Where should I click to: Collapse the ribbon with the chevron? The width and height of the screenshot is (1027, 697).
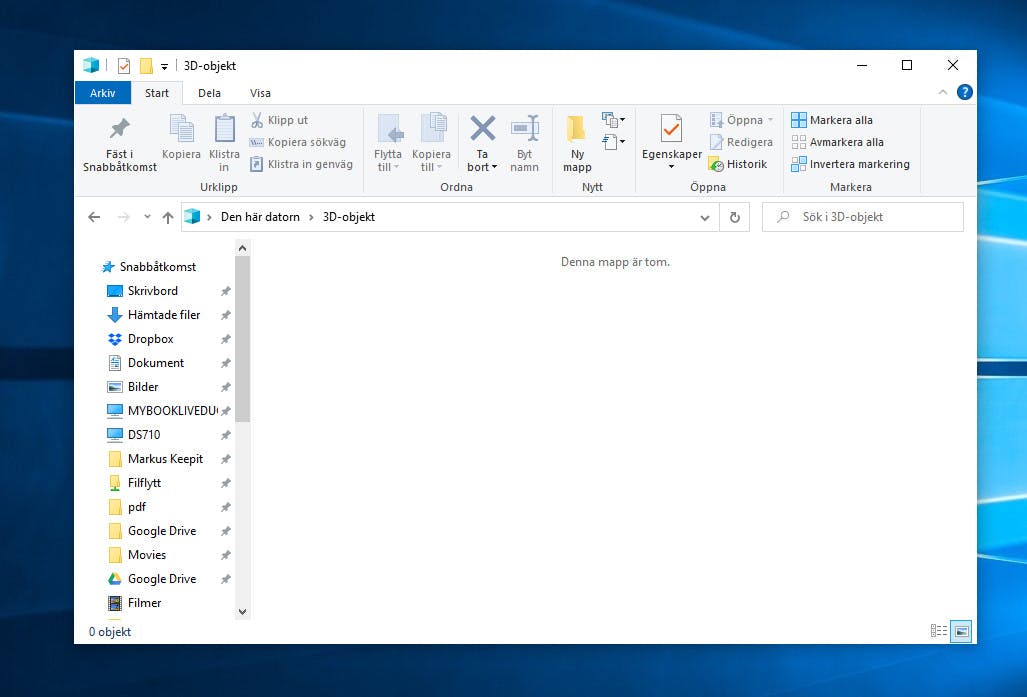[x=942, y=92]
